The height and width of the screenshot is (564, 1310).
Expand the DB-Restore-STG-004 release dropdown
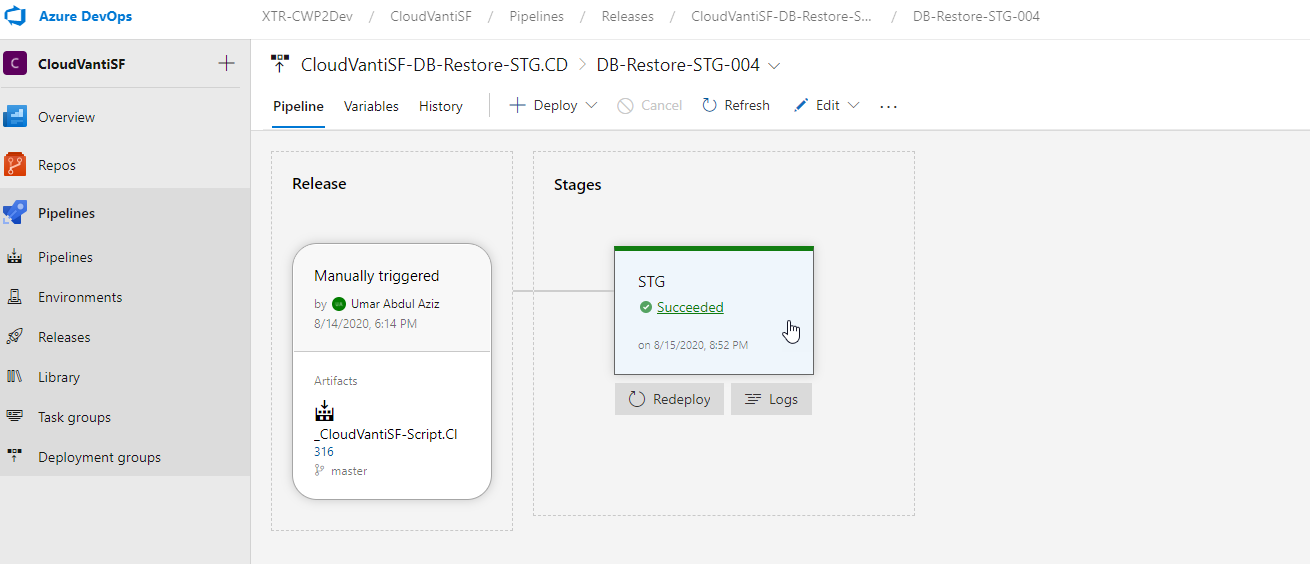tap(773, 65)
